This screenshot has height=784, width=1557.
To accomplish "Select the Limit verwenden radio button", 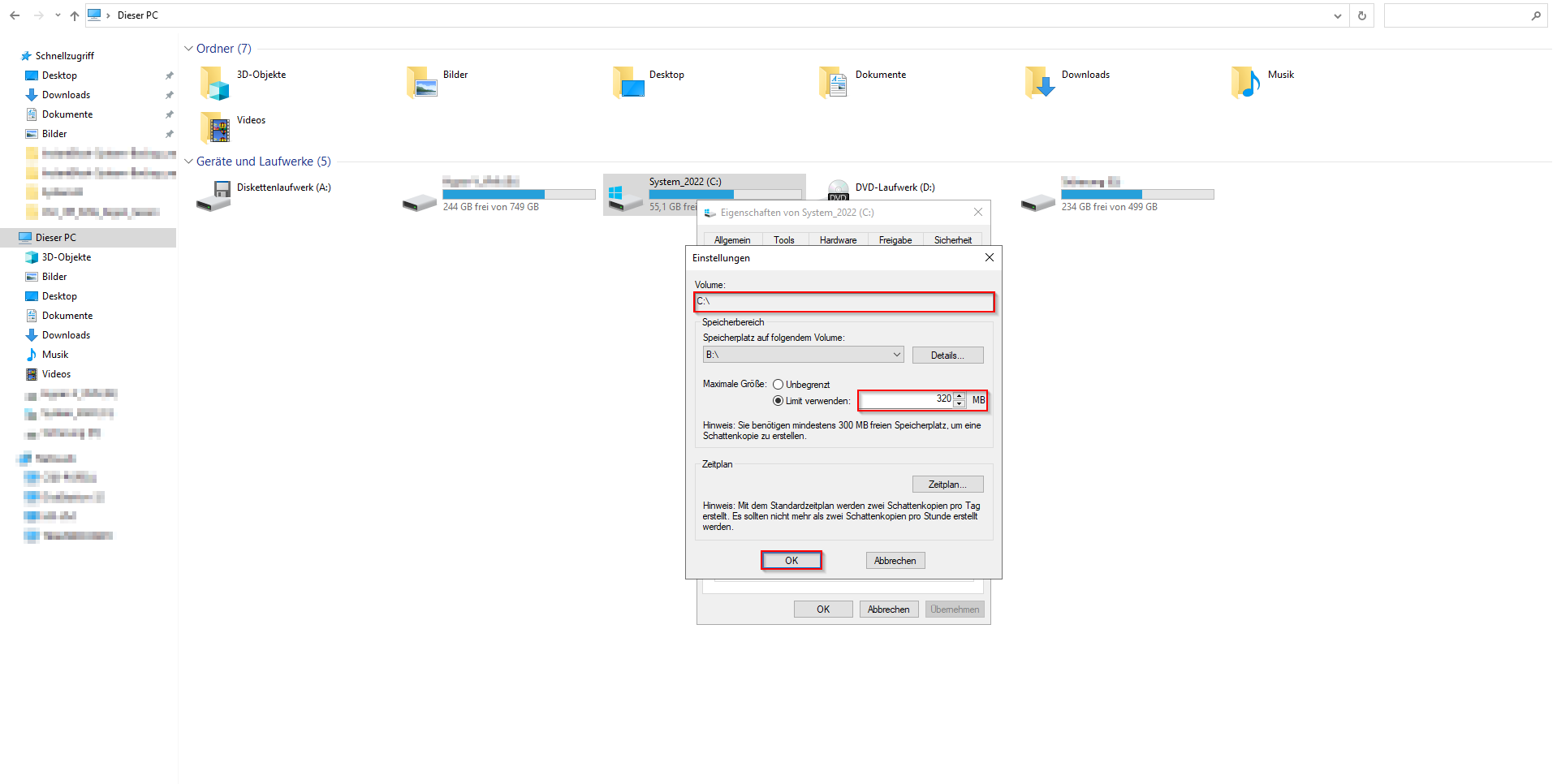I will click(778, 401).
